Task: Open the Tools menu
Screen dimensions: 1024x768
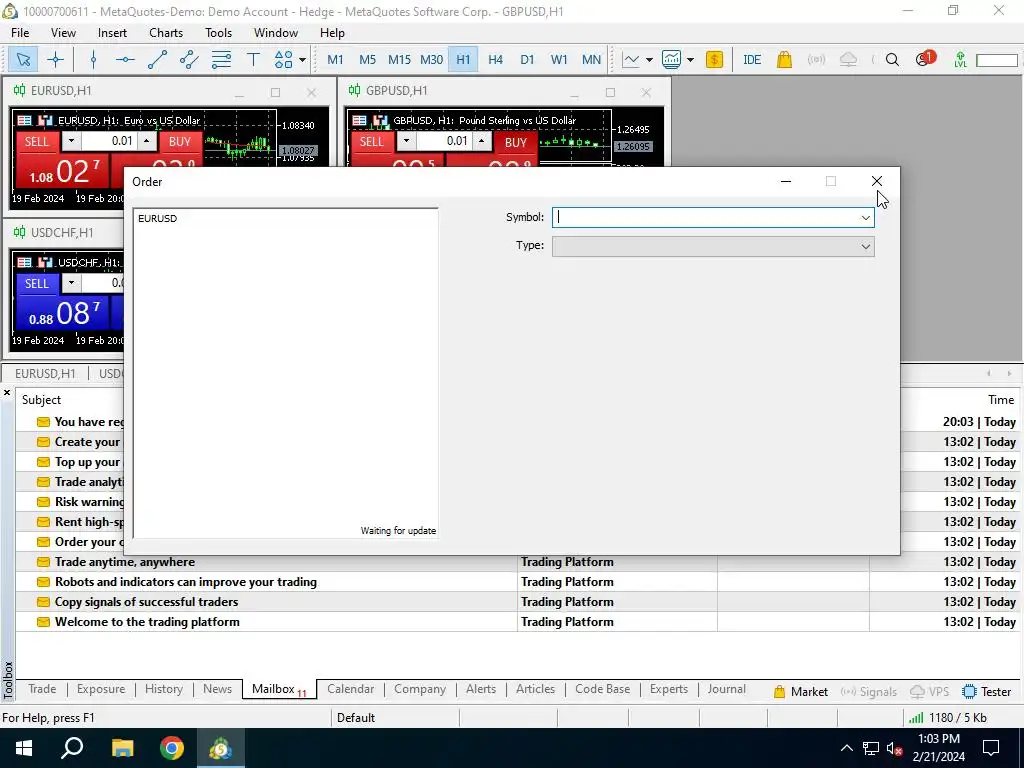Action: (x=218, y=33)
